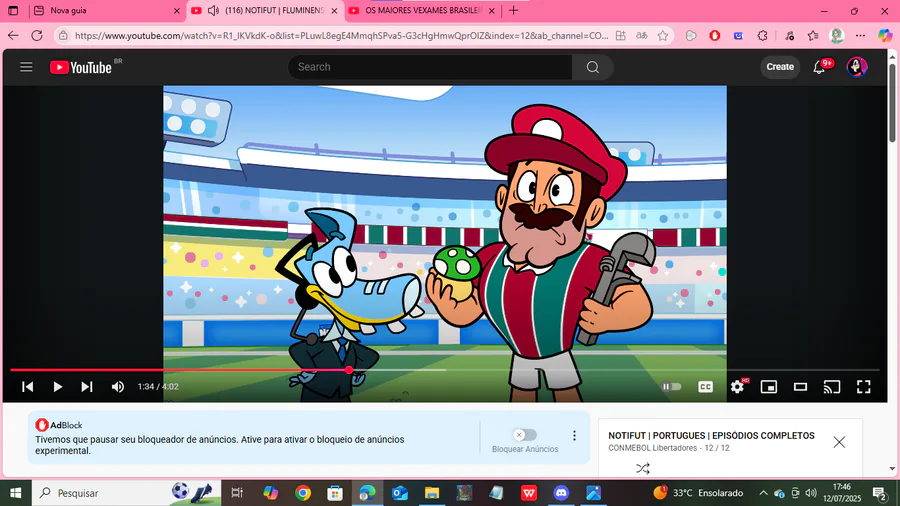Focus the YouTube Search field
This screenshot has width=900, height=506.
430,67
